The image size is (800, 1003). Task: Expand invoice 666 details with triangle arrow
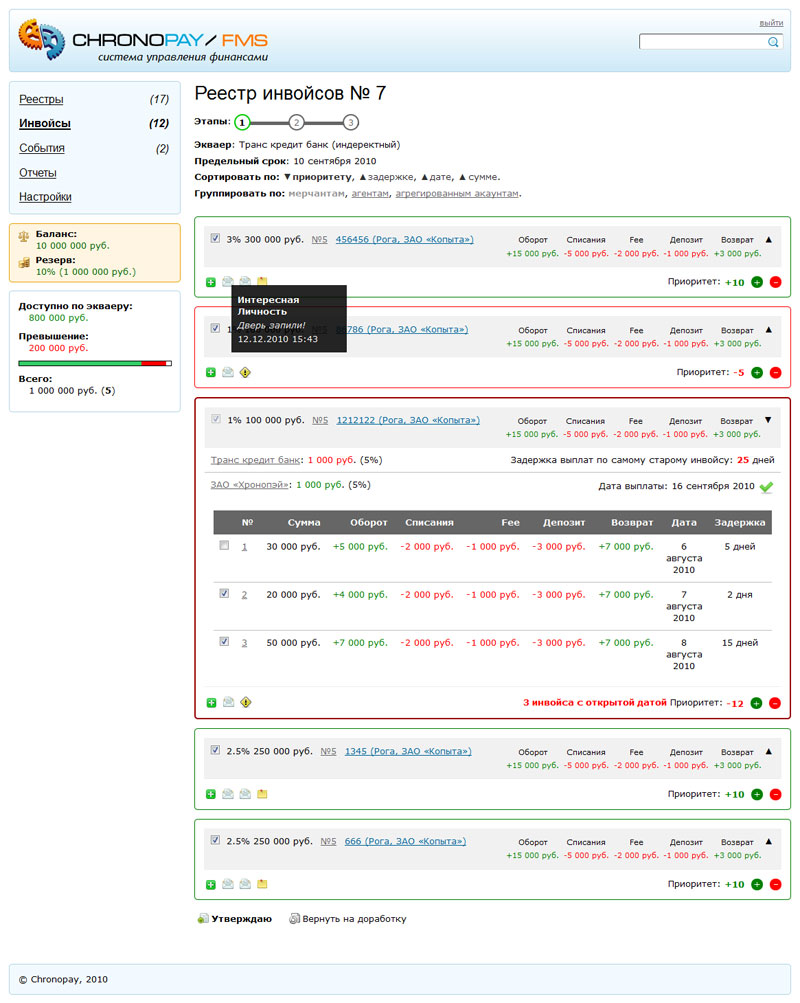pyautogui.click(x=768, y=841)
